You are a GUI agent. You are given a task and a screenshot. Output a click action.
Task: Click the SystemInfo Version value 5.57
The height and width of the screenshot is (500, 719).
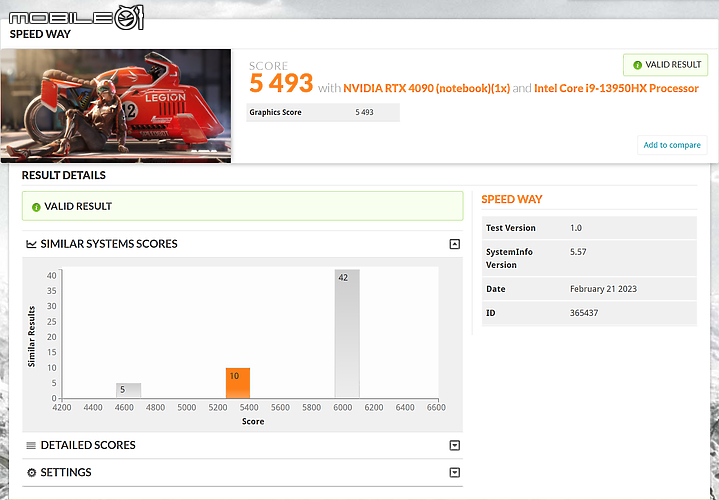(578, 252)
